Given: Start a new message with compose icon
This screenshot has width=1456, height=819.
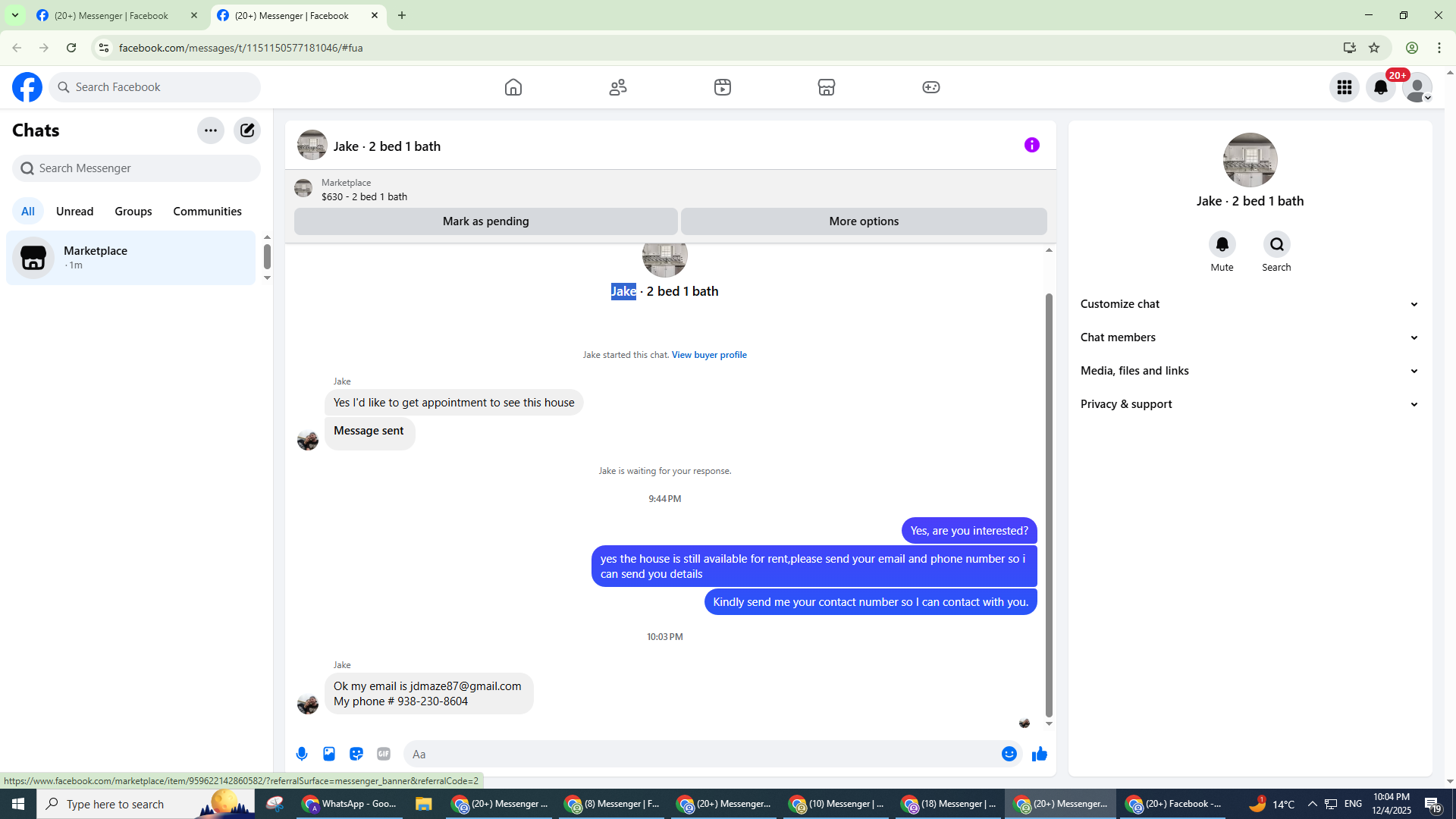Looking at the screenshot, I should (x=247, y=130).
